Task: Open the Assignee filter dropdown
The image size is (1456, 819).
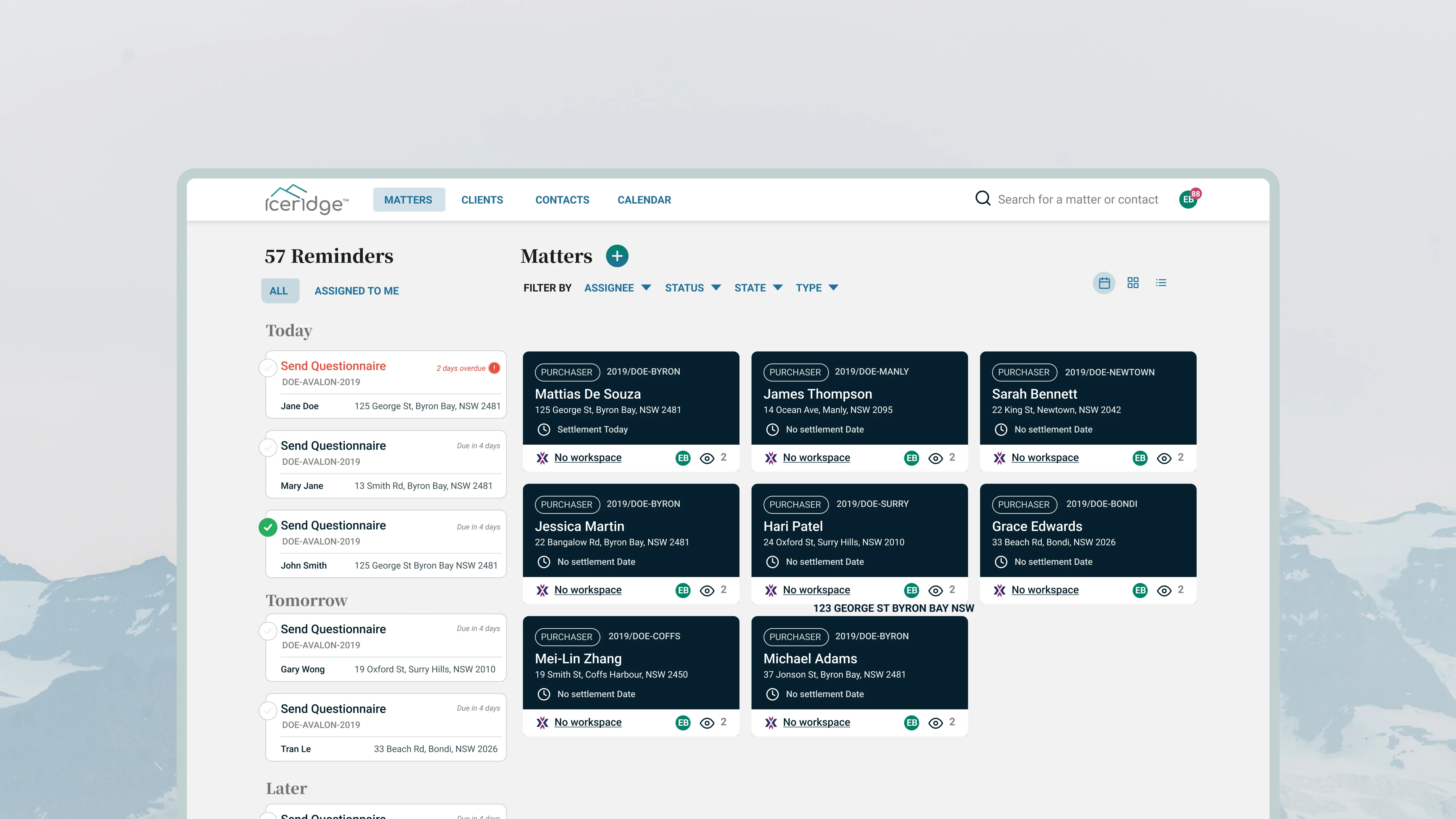Action: [x=617, y=288]
